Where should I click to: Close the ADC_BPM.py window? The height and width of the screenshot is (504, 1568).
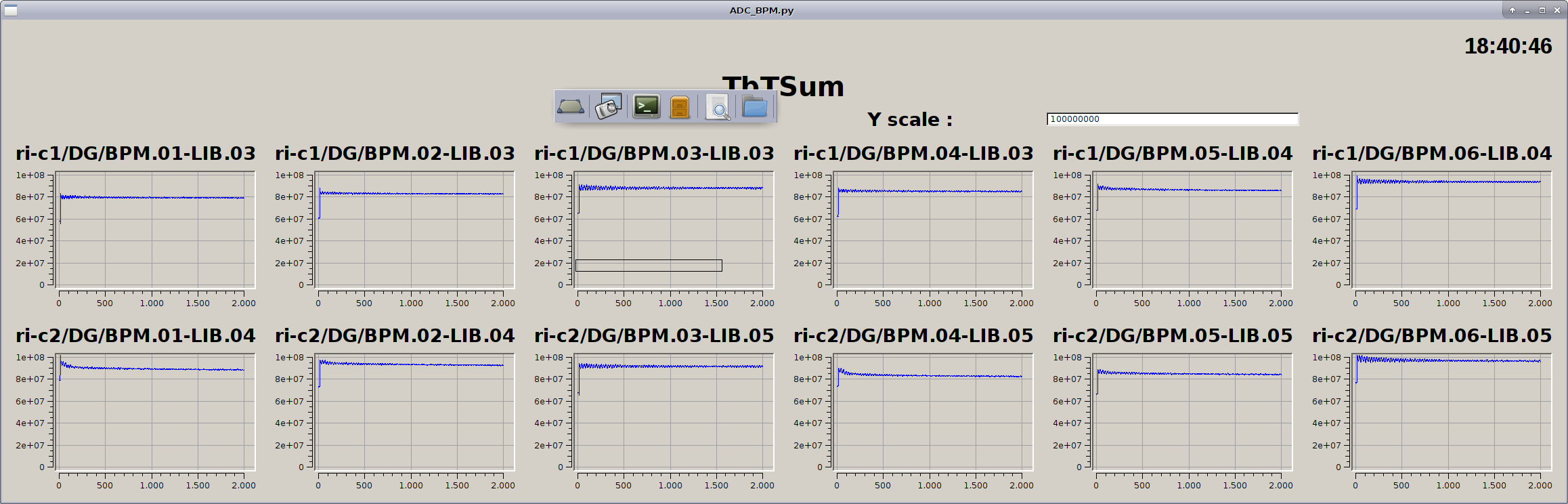pyautogui.click(x=1556, y=10)
